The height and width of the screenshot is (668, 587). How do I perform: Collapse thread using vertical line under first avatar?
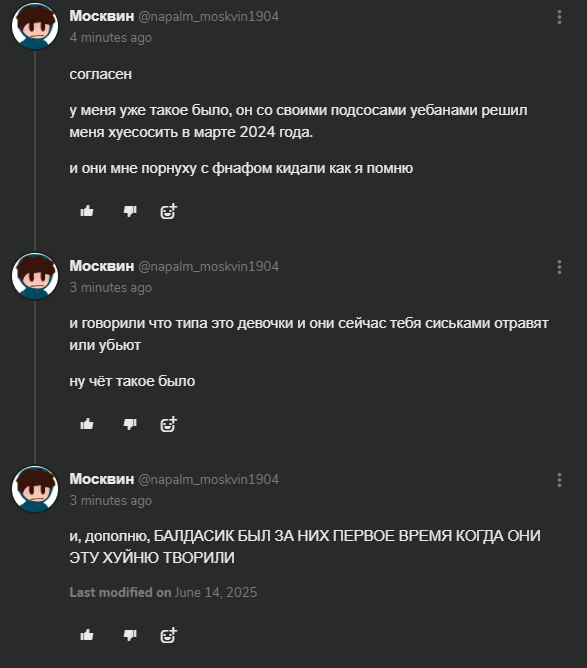pyautogui.click(x=35, y=151)
